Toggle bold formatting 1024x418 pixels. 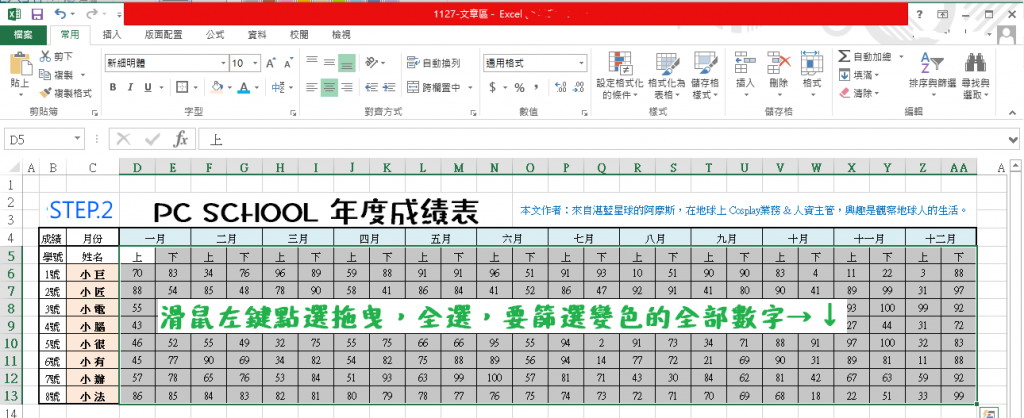(x=112, y=88)
